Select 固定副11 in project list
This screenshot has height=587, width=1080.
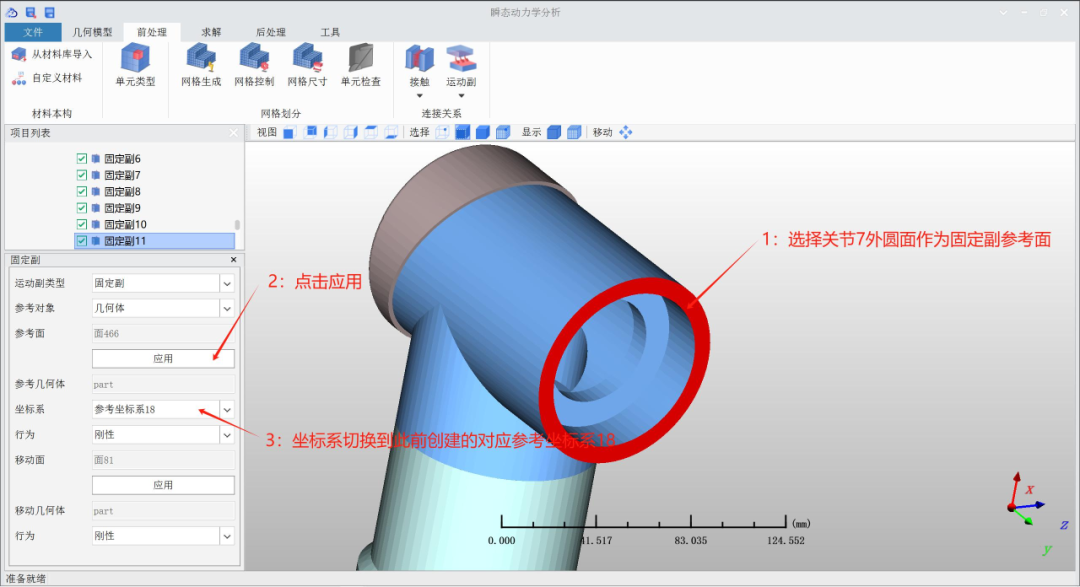click(x=154, y=241)
